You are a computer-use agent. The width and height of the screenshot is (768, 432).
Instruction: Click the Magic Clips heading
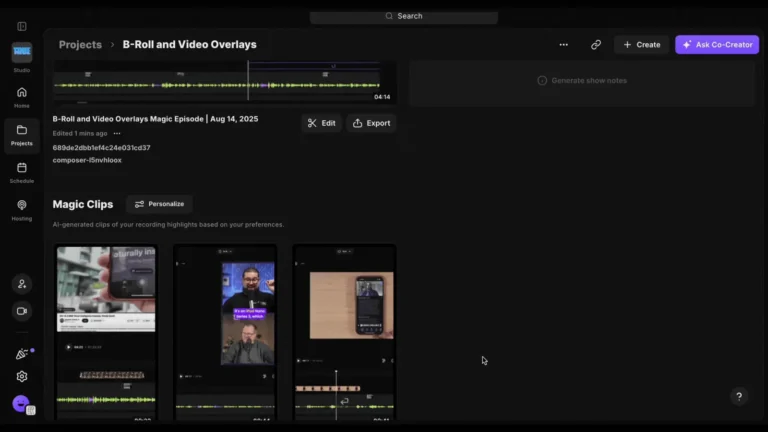point(83,204)
